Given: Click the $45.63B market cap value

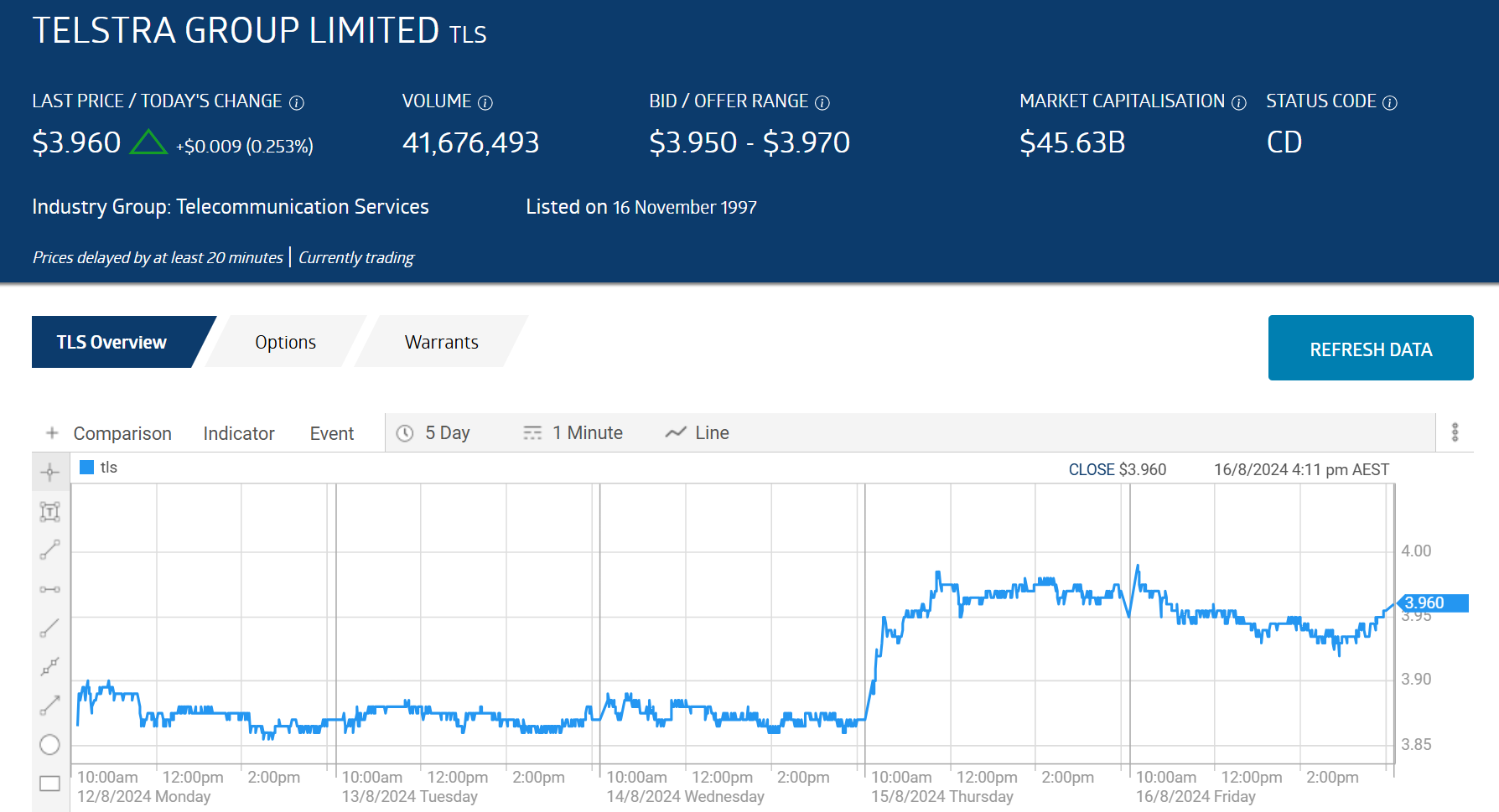Looking at the screenshot, I should (x=1072, y=142).
